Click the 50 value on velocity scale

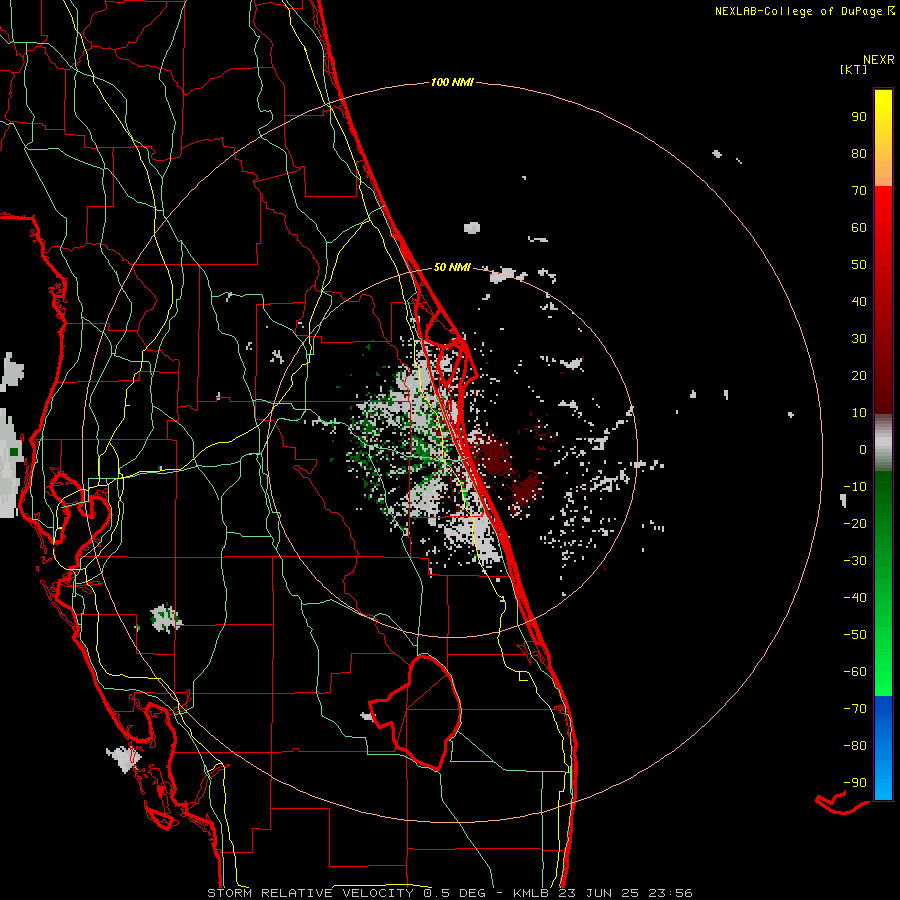[859, 265]
